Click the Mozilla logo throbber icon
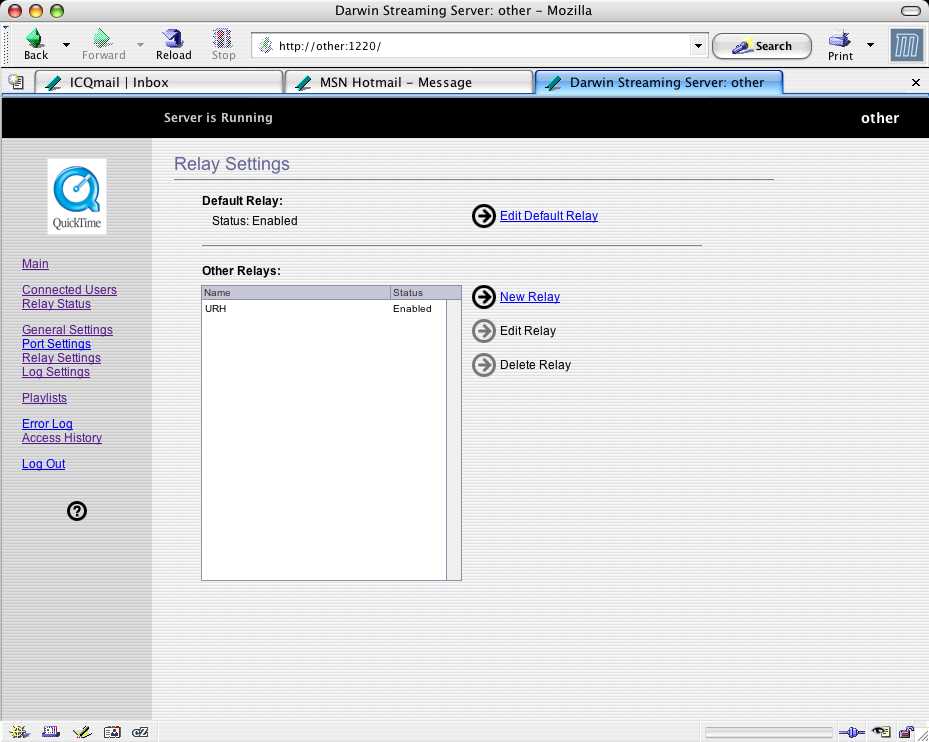This screenshot has width=929, height=742. click(906, 45)
